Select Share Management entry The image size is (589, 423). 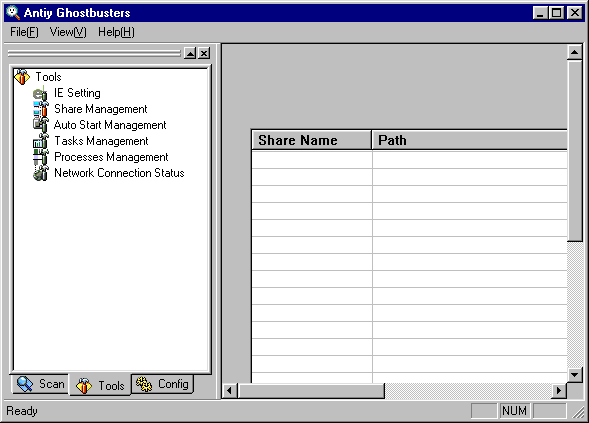(x=101, y=109)
